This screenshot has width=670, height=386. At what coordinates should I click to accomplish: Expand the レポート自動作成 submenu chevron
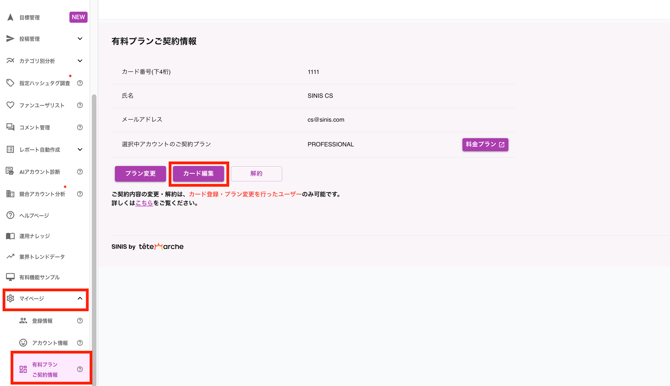80,149
